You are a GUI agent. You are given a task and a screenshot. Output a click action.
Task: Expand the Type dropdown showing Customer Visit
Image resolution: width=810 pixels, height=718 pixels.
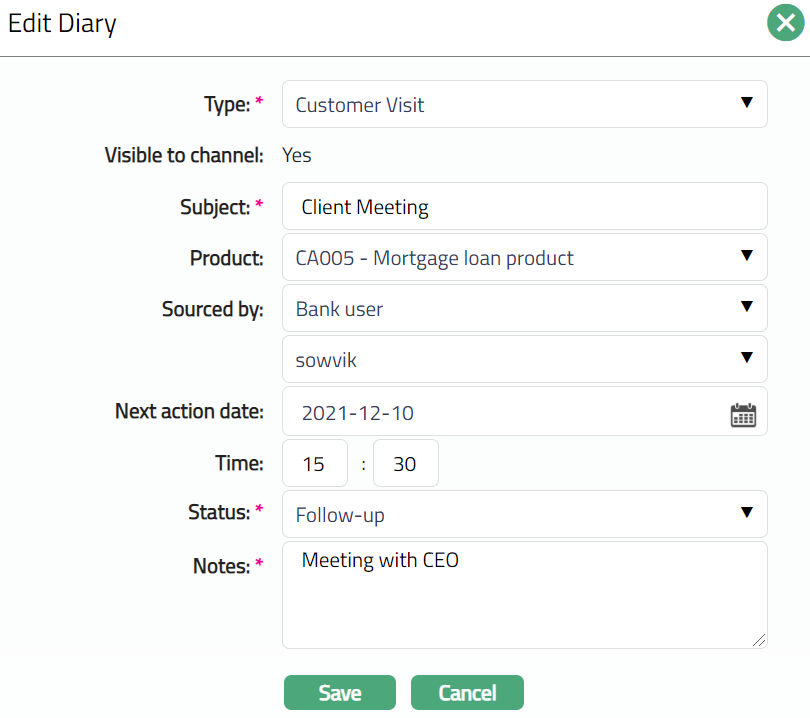coord(524,104)
